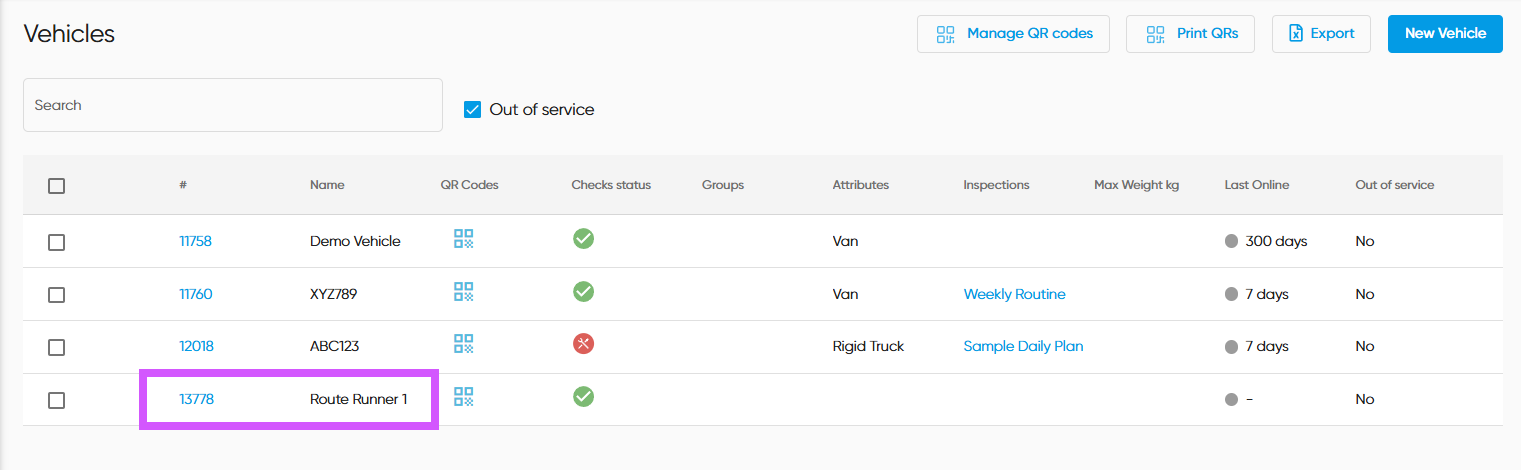1521x470 pixels.
Task: Click the Print QRs button
Action: click(1190, 34)
